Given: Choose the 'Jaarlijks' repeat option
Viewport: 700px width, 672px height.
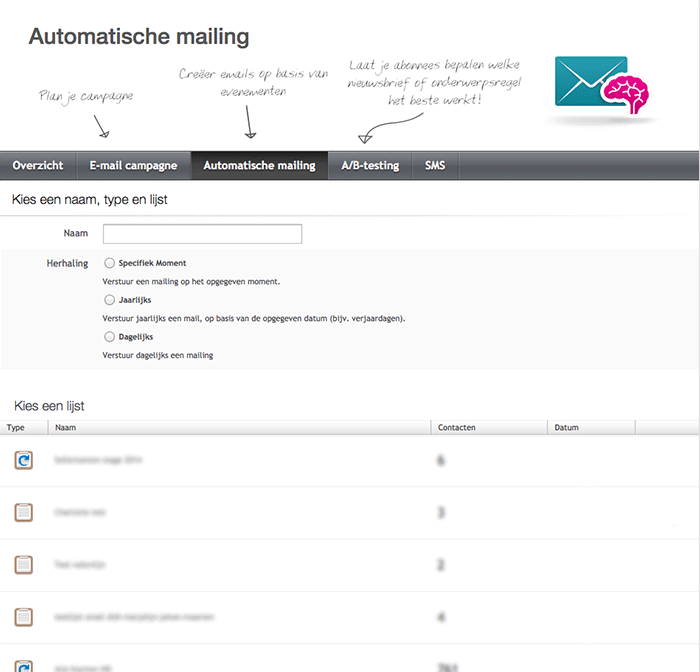Looking at the screenshot, I should click(x=109, y=299).
